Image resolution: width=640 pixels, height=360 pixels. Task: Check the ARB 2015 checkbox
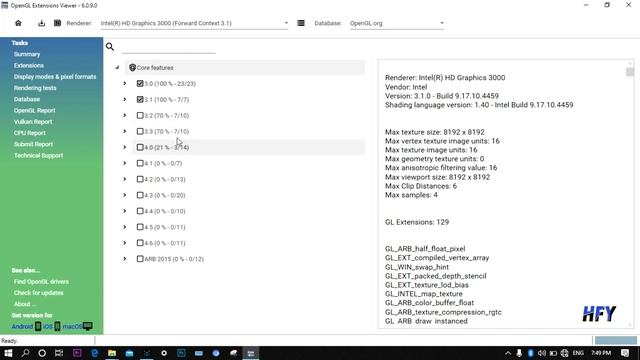(140, 259)
